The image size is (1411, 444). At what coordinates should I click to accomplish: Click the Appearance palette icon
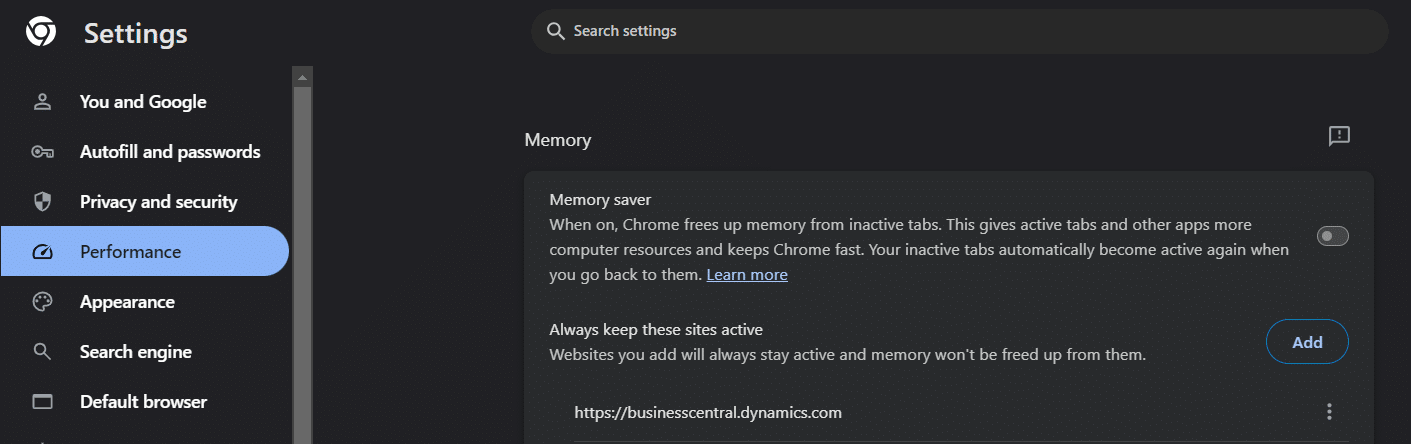click(x=42, y=302)
